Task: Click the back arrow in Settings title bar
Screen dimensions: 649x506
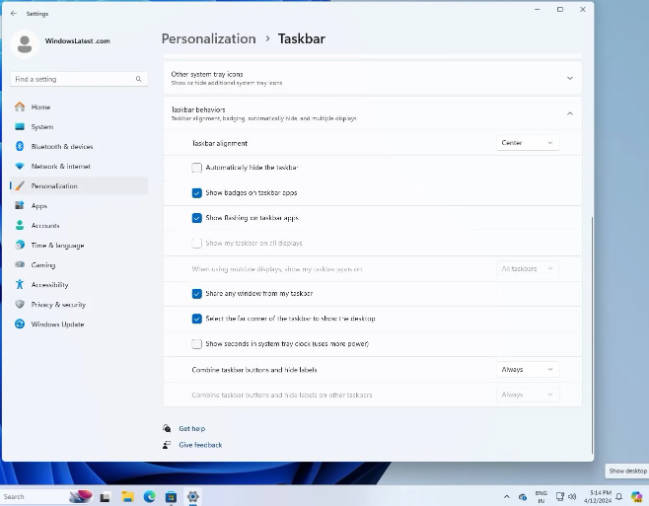Action: [13, 14]
